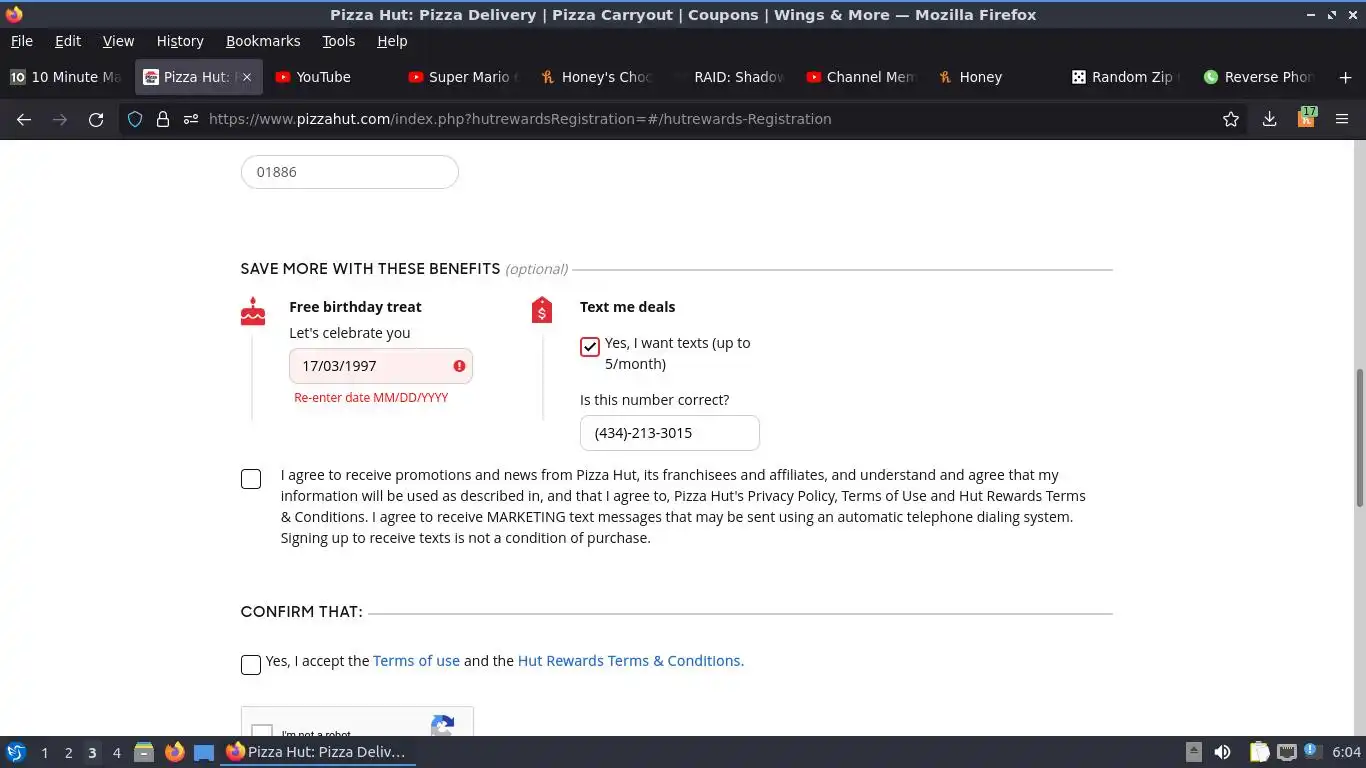Switch to virtual desktop 1
Image resolution: width=1366 pixels, height=768 pixels.
[x=44, y=753]
